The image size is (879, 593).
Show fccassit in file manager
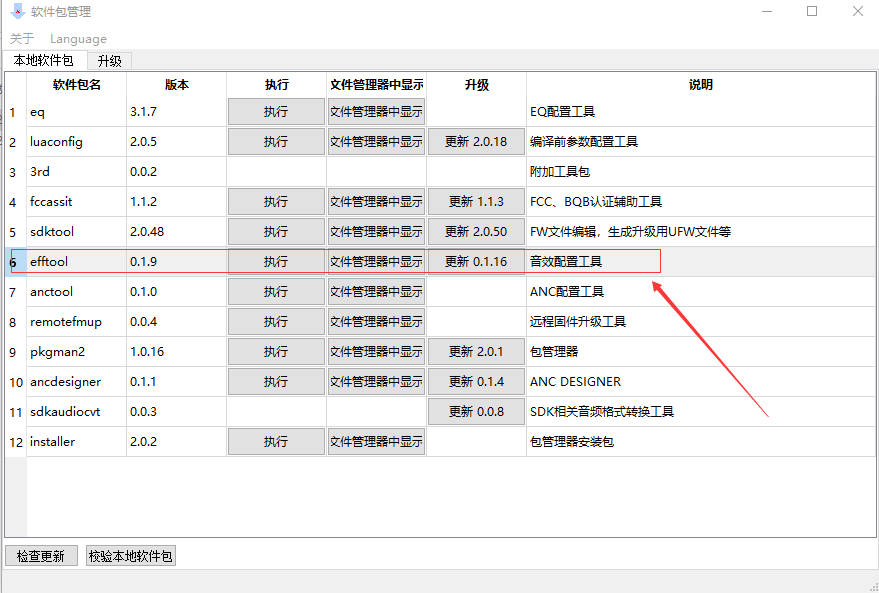376,202
